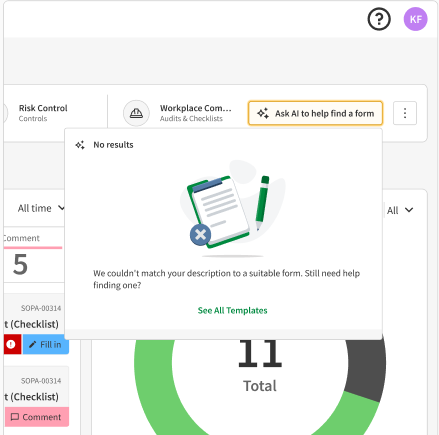Open the SOPA-00314 checklist with Comment button
This screenshot has width=439, height=435.
[x=37, y=397]
